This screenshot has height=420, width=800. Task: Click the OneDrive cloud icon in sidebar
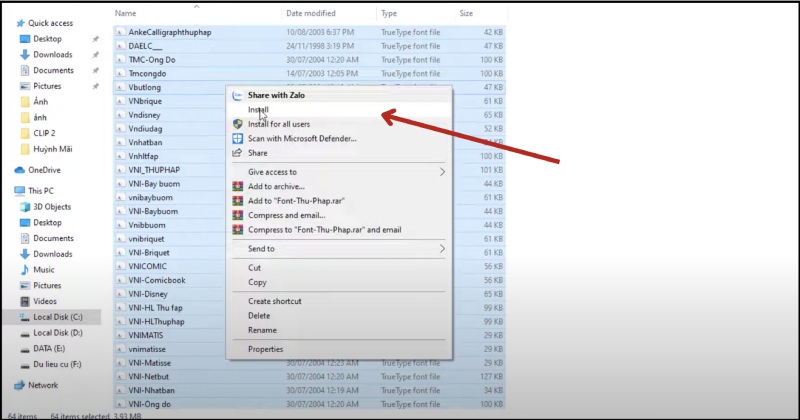click(x=21, y=170)
